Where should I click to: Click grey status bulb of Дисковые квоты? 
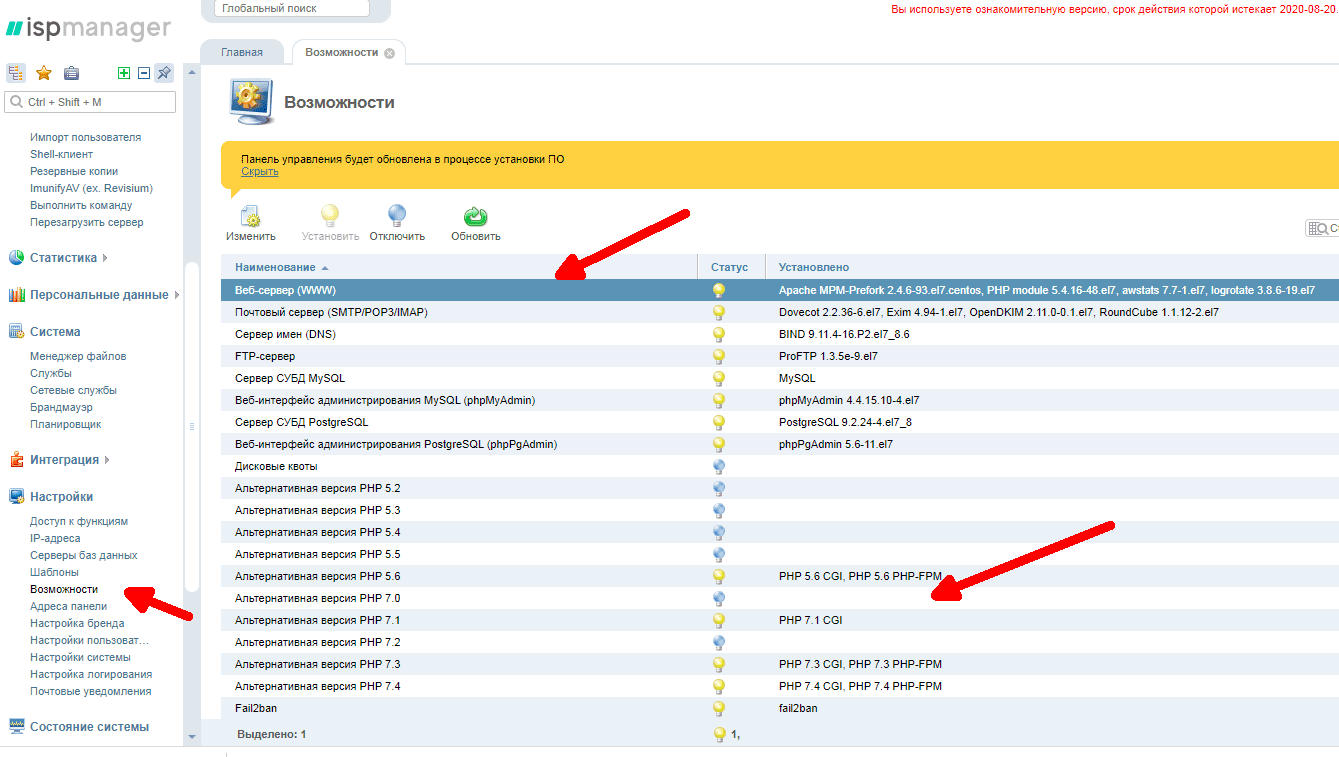click(x=718, y=466)
